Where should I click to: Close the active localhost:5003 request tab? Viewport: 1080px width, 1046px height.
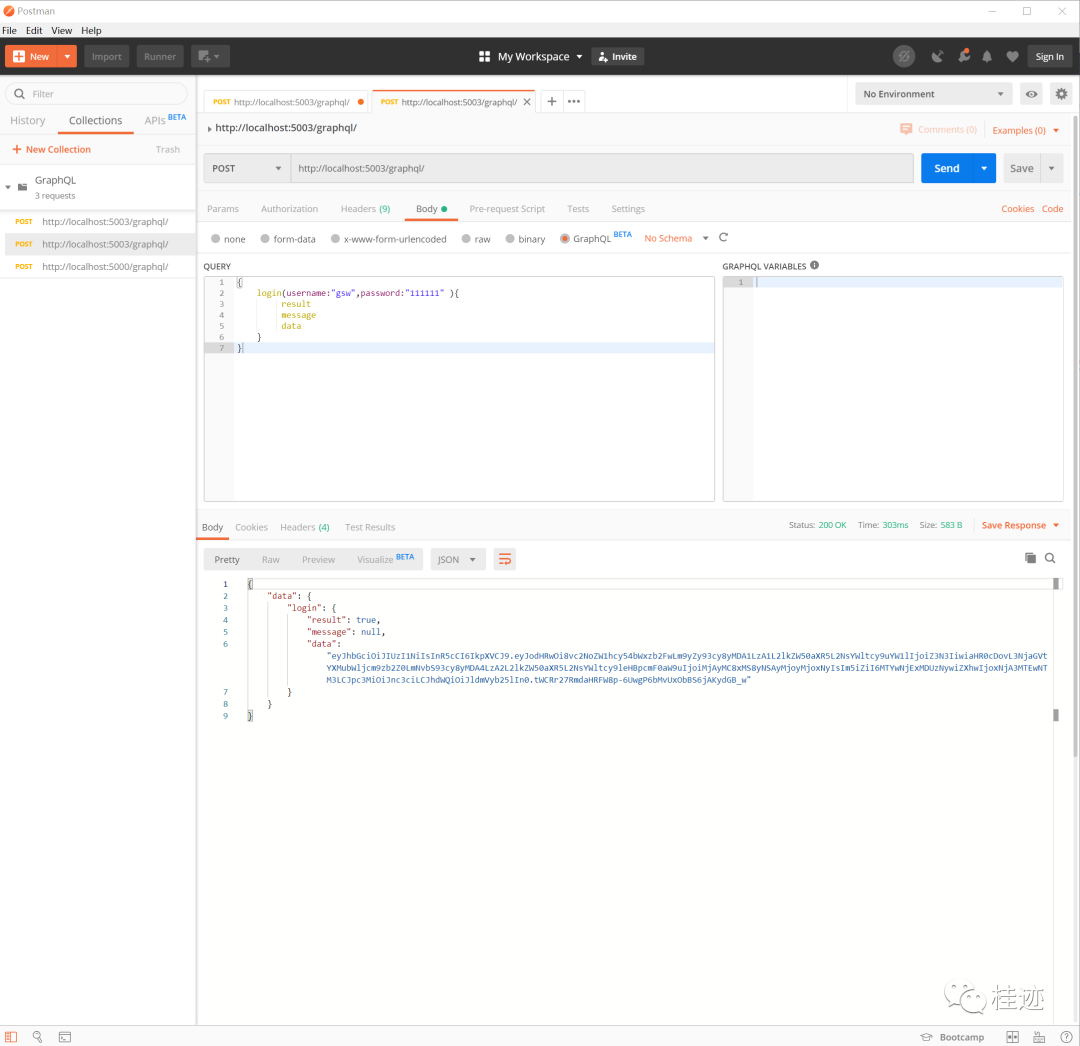tap(527, 102)
